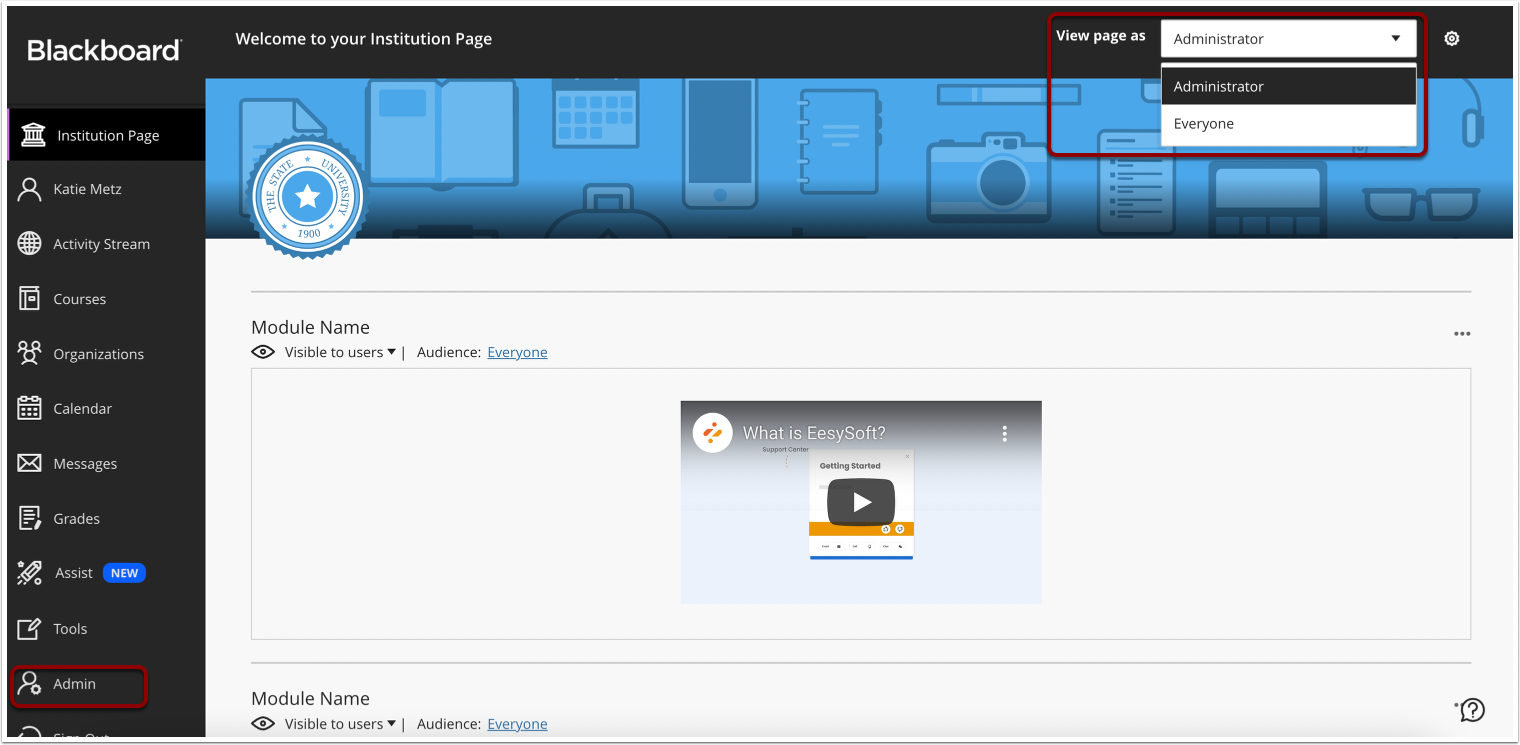The height and width of the screenshot is (745, 1520).
Task: Click the Assist rocket icon
Action: 30,573
